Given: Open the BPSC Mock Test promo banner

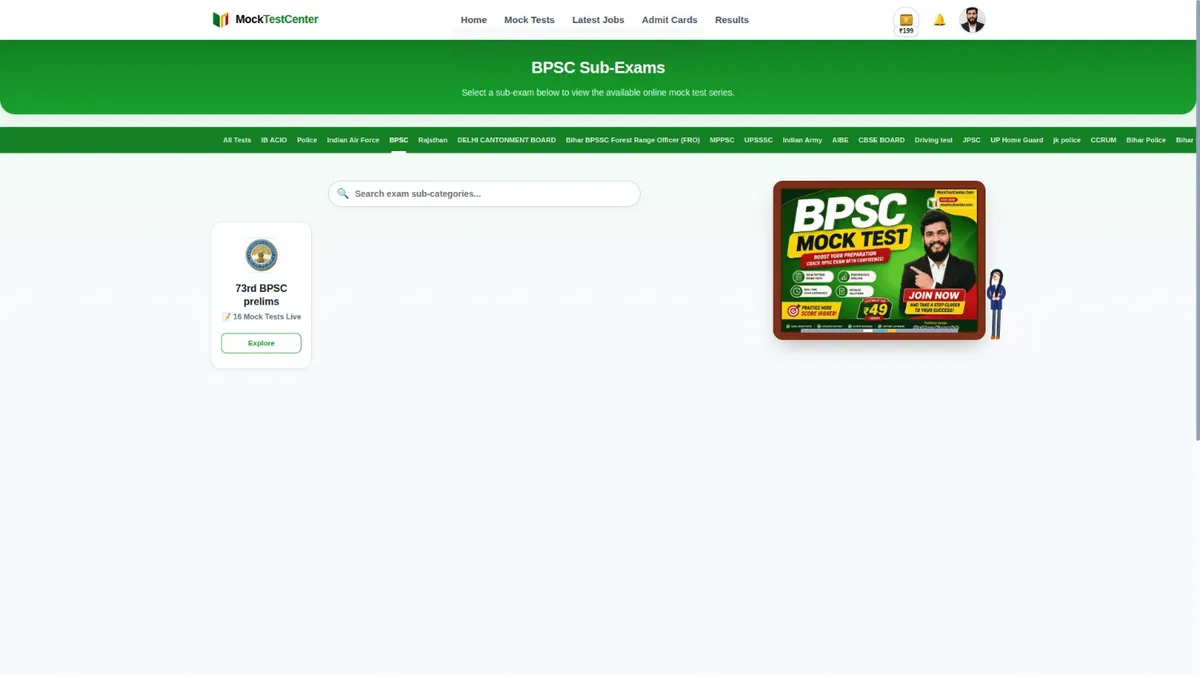Looking at the screenshot, I should pos(879,260).
